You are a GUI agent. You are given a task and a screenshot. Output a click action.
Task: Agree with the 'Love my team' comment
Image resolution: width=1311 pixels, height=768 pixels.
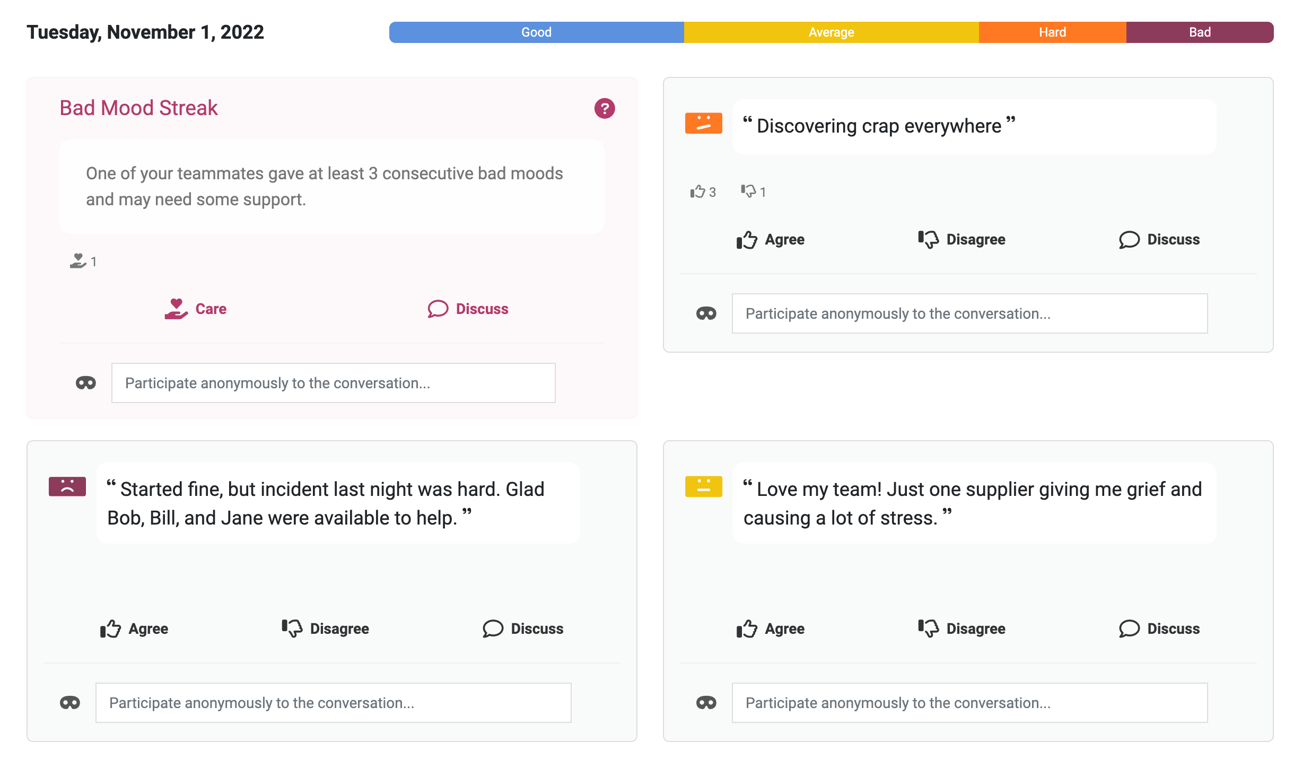pyautogui.click(x=770, y=629)
